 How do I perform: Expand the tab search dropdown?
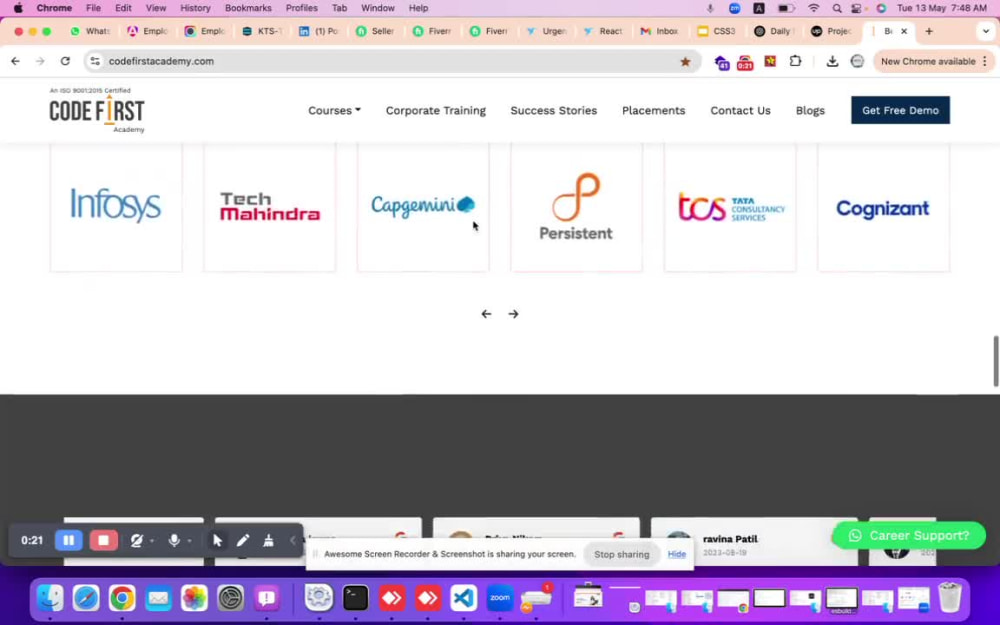[x=985, y=31]
